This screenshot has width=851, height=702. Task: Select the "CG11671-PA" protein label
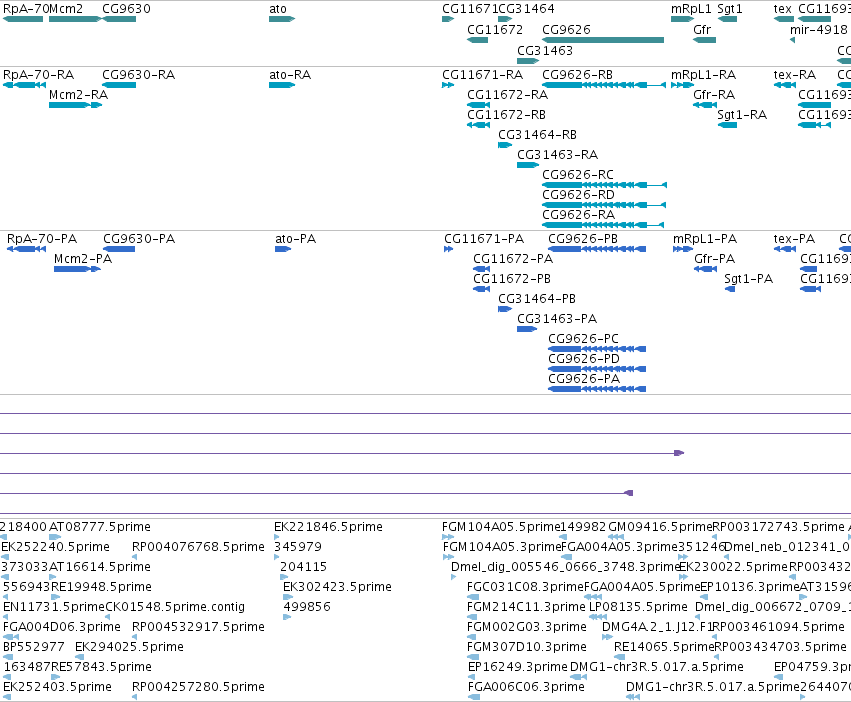(x=484, y=238)
